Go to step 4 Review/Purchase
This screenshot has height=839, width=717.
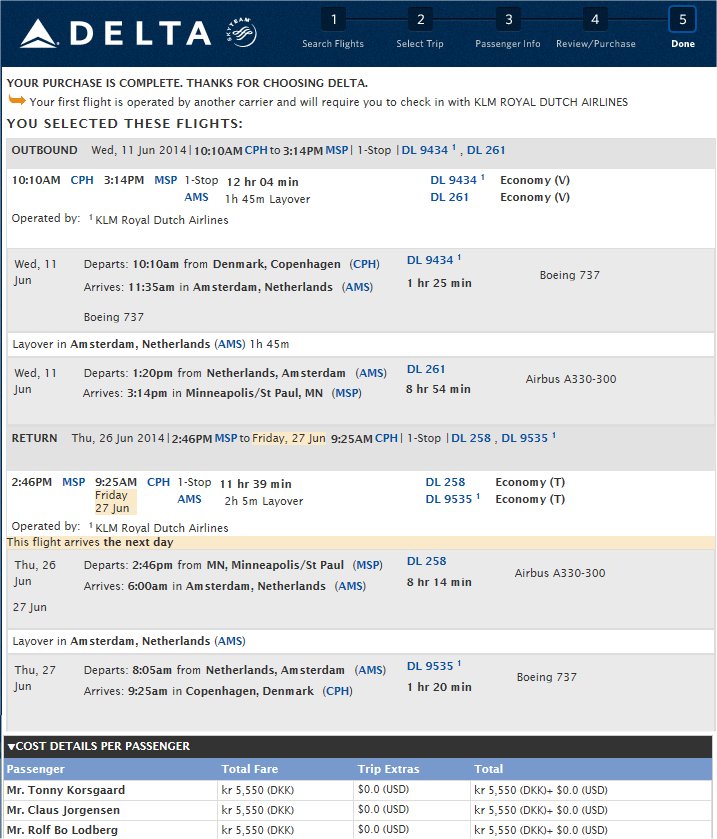[x=596, y=30]
